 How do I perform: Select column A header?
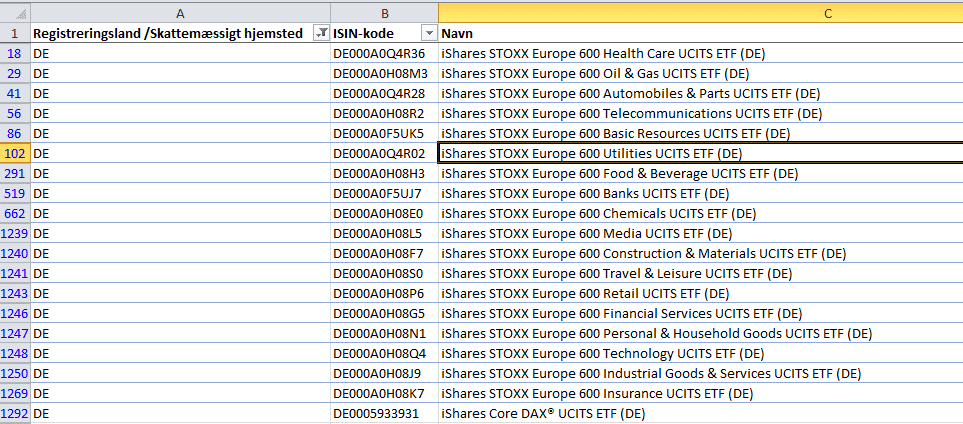pos(180,12)
